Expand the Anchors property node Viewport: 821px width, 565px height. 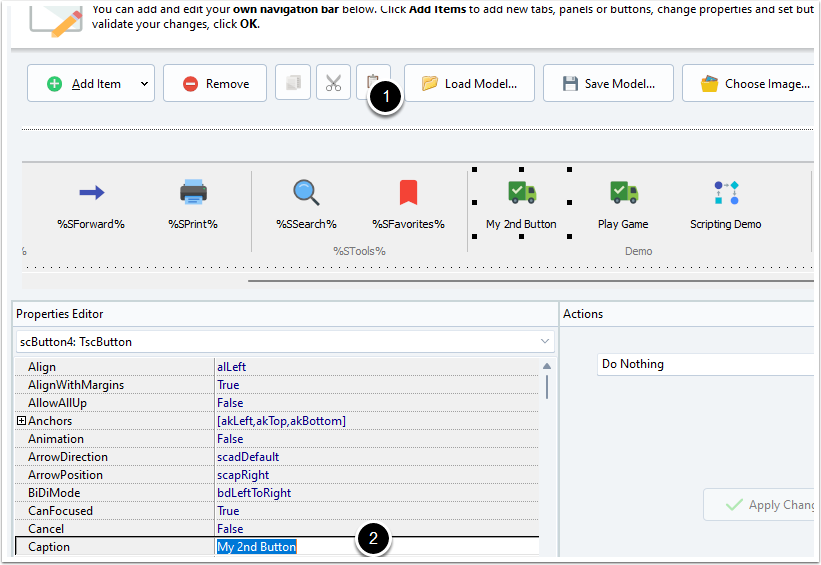pos(21,421)
